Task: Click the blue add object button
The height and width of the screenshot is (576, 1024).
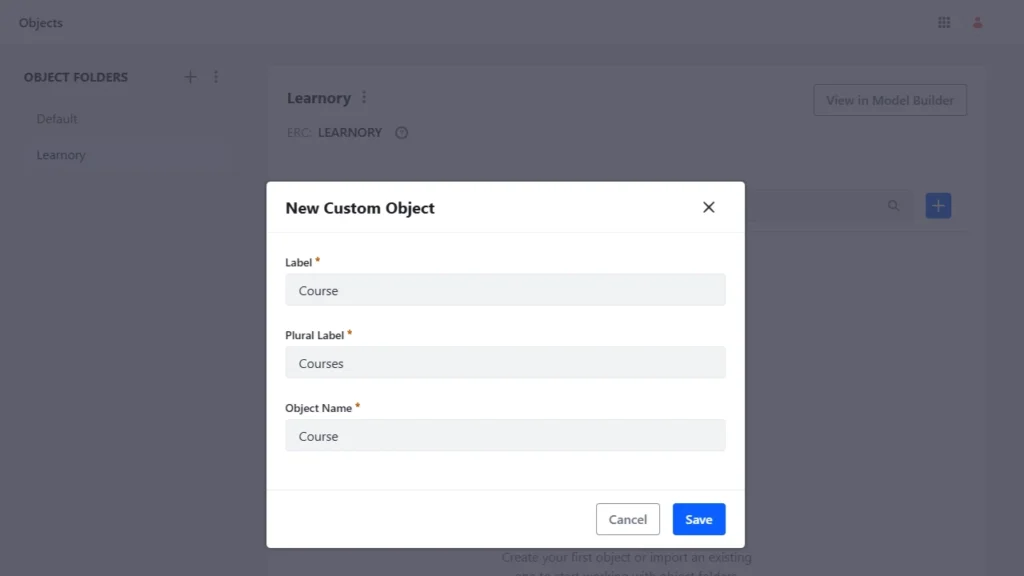Action: (x=938, y=206)
